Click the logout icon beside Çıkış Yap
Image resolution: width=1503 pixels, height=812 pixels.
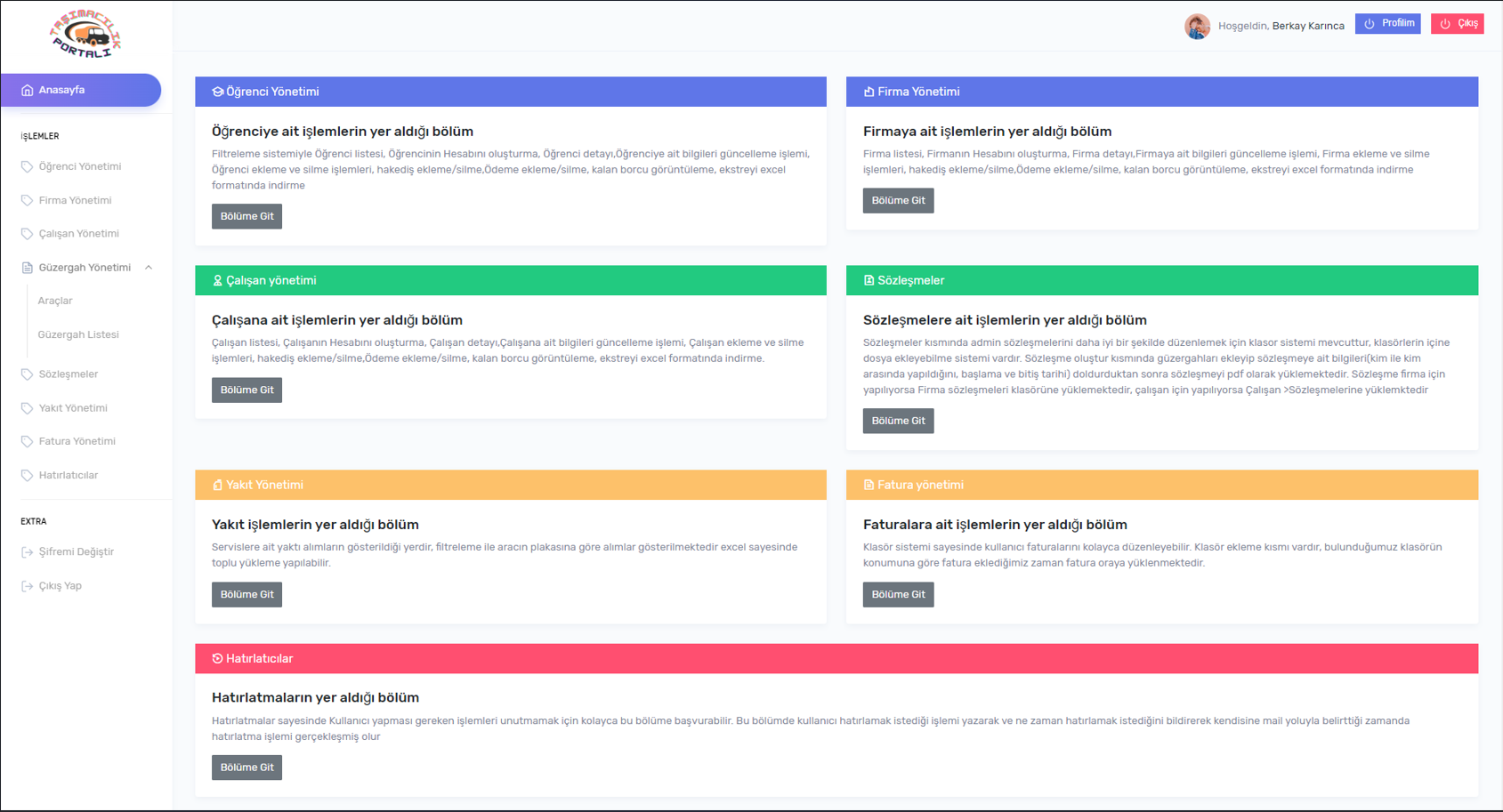27,586
